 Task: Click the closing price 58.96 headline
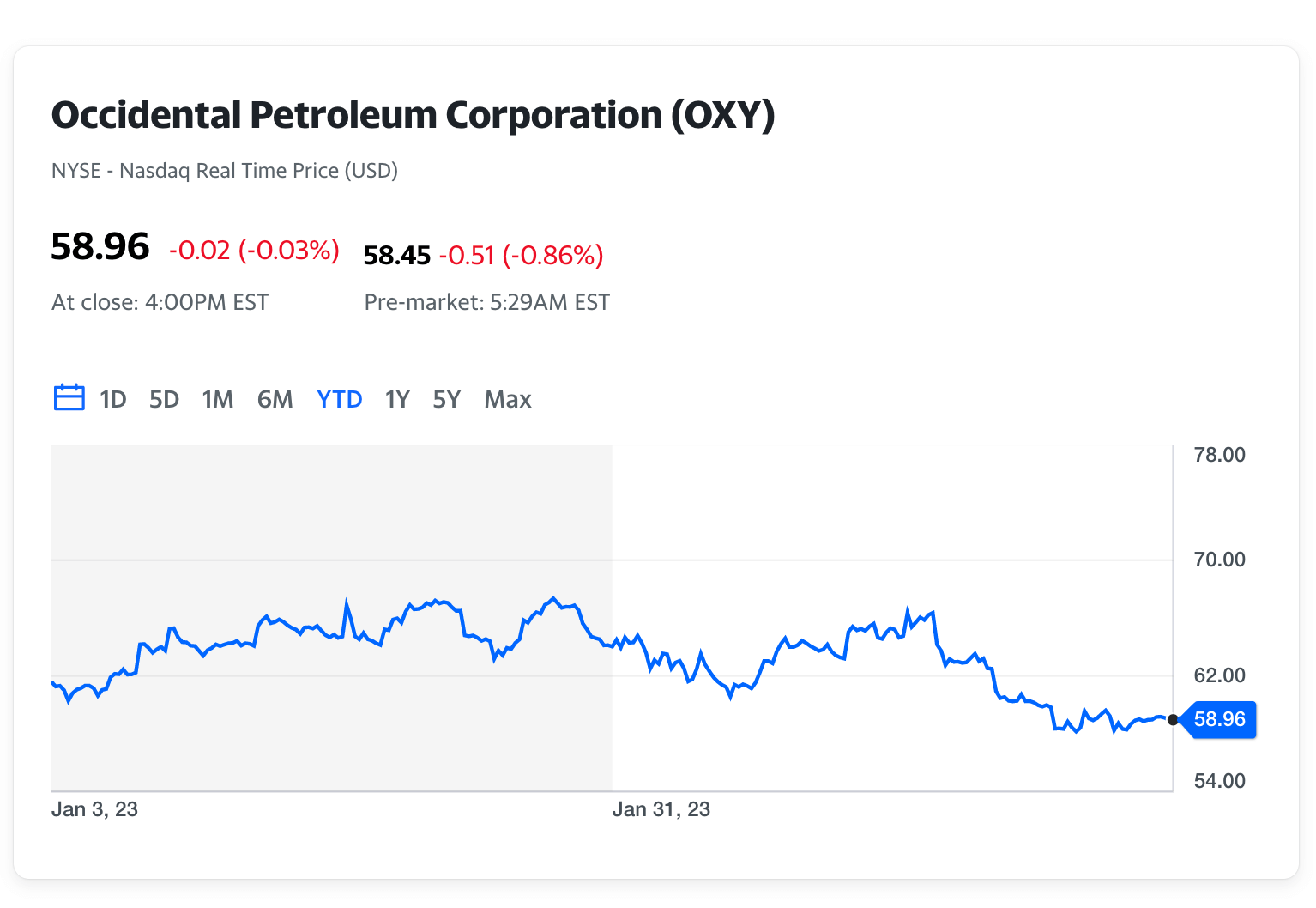coord(100,247)
